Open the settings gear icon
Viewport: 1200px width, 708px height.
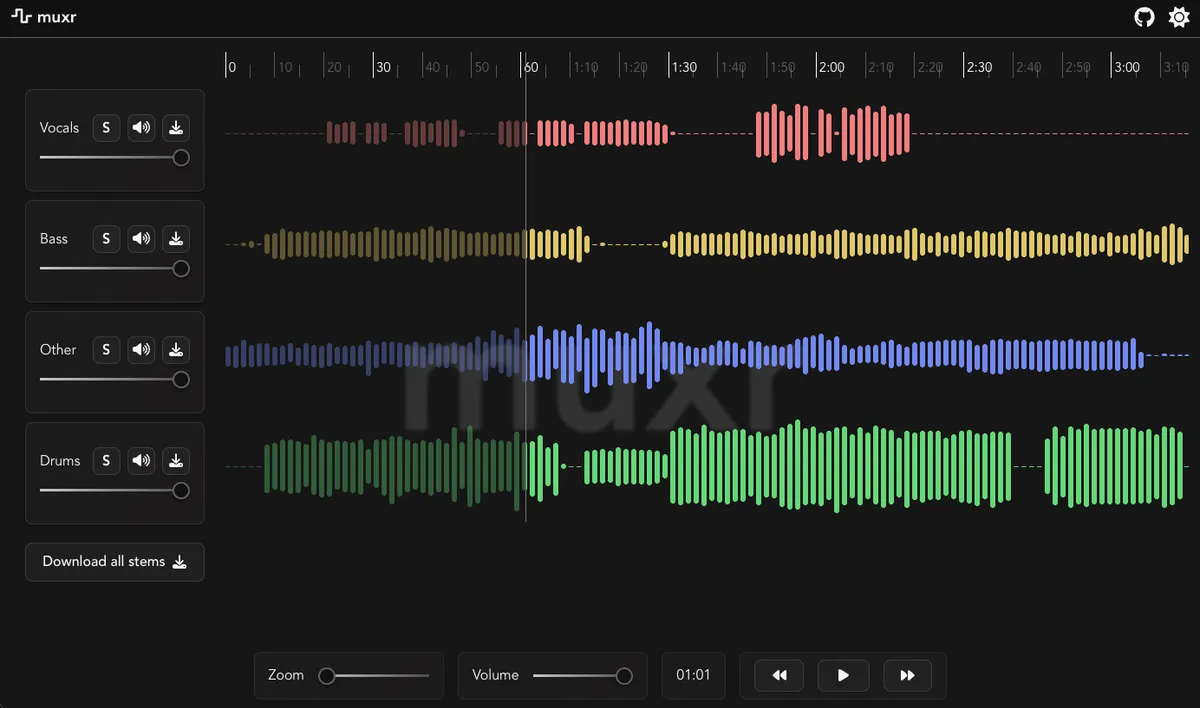(1179, 17)
